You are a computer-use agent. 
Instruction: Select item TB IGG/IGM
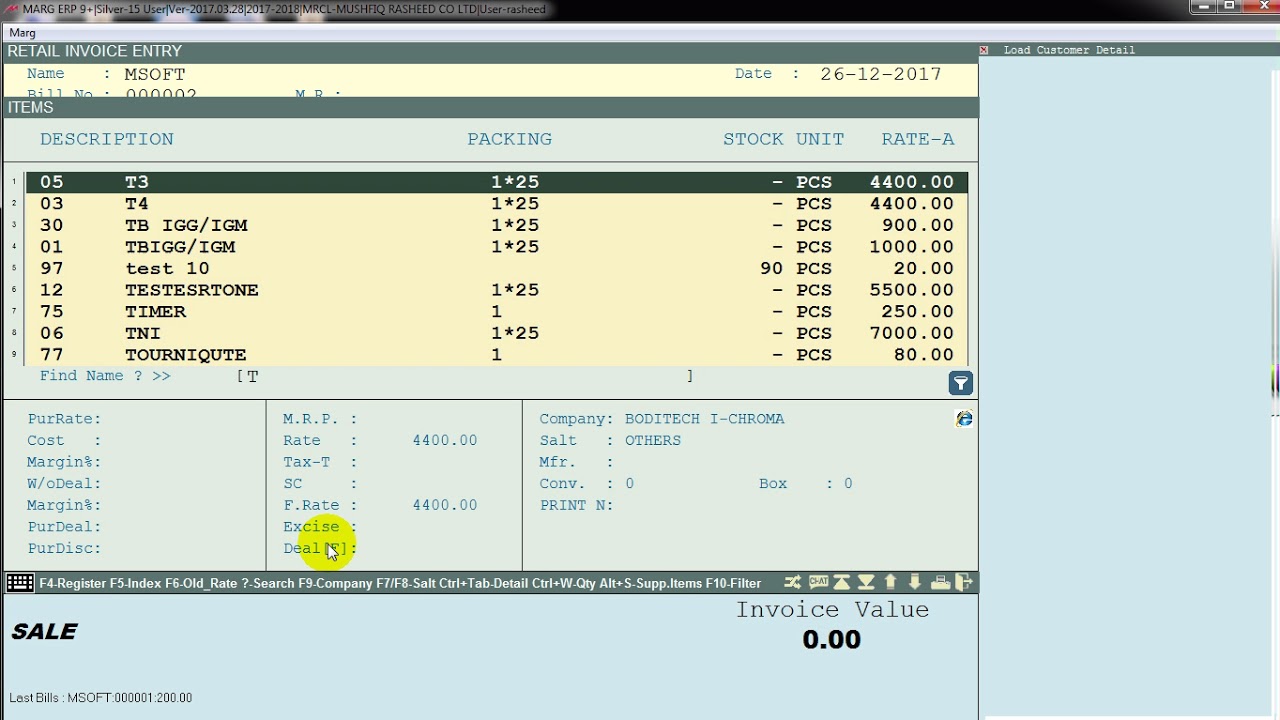496,225
